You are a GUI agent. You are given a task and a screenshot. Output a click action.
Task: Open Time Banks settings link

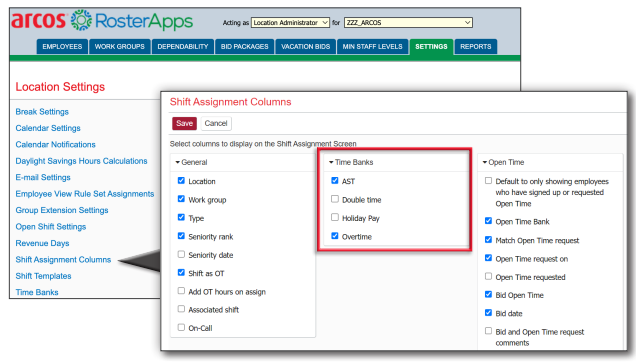click(37, 292)
